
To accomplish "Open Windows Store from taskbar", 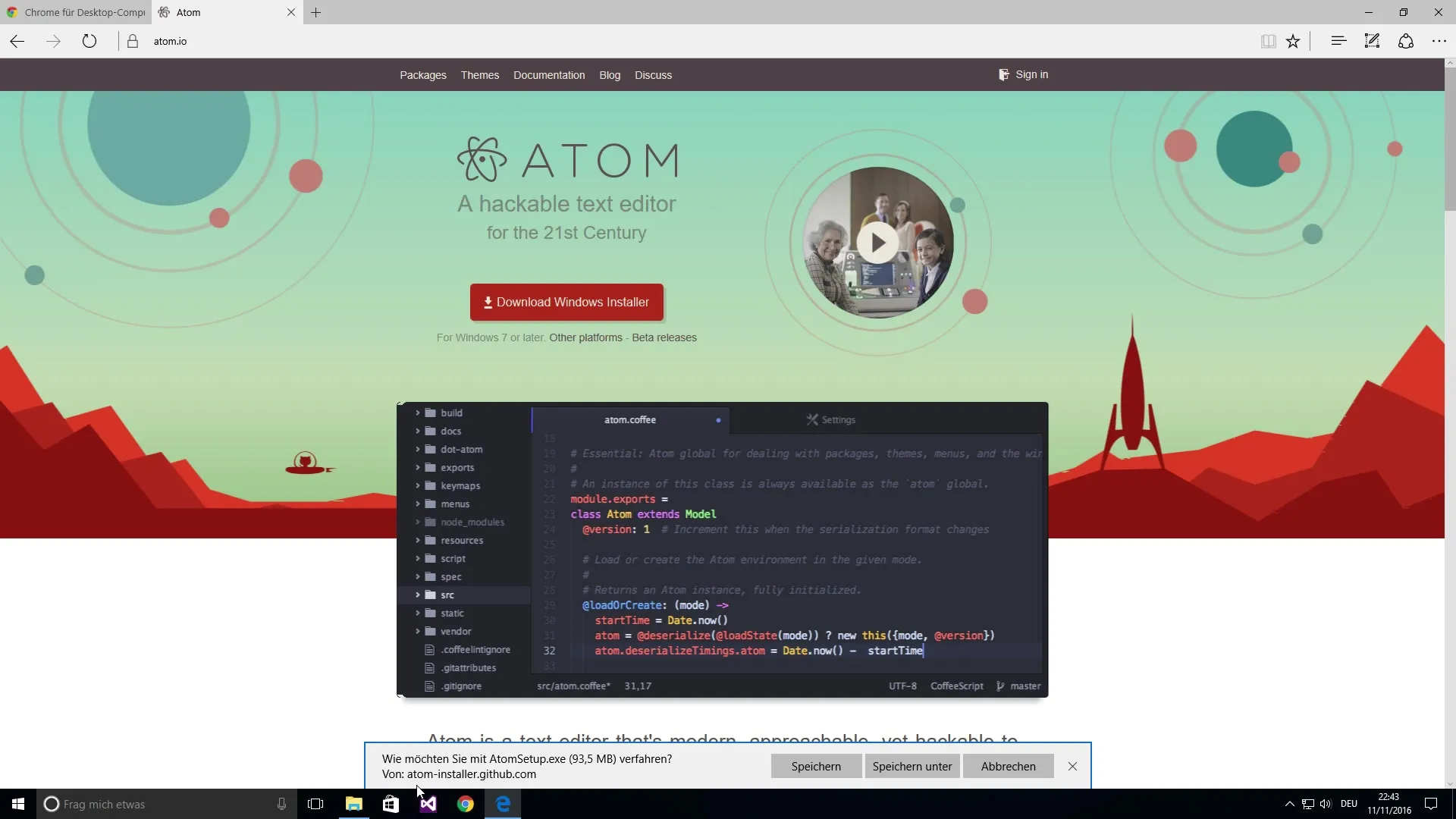I will pyautogui.click(x=391, y=804).
